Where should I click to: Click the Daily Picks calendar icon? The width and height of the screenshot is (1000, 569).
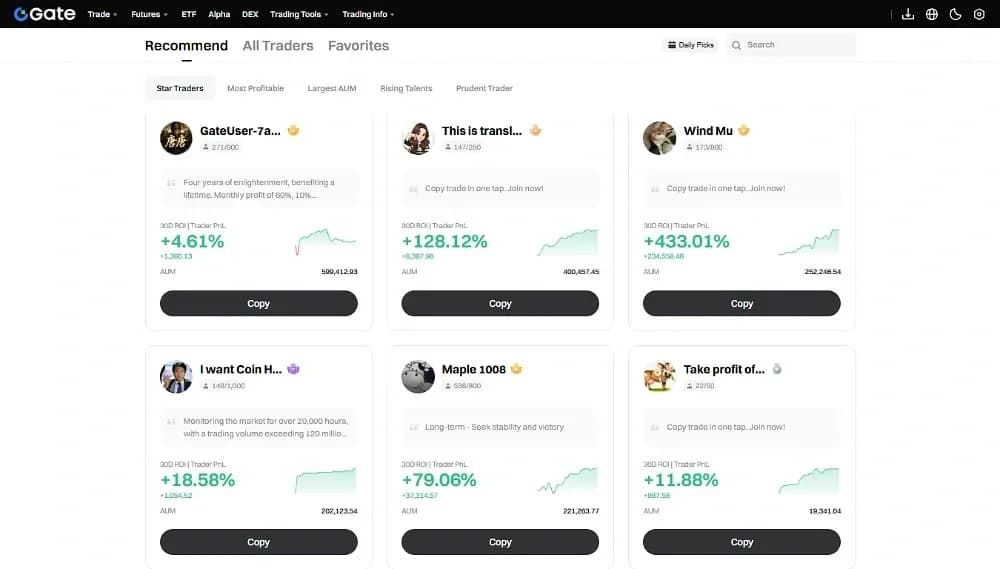pyautogui.click(x=672, y=45)
